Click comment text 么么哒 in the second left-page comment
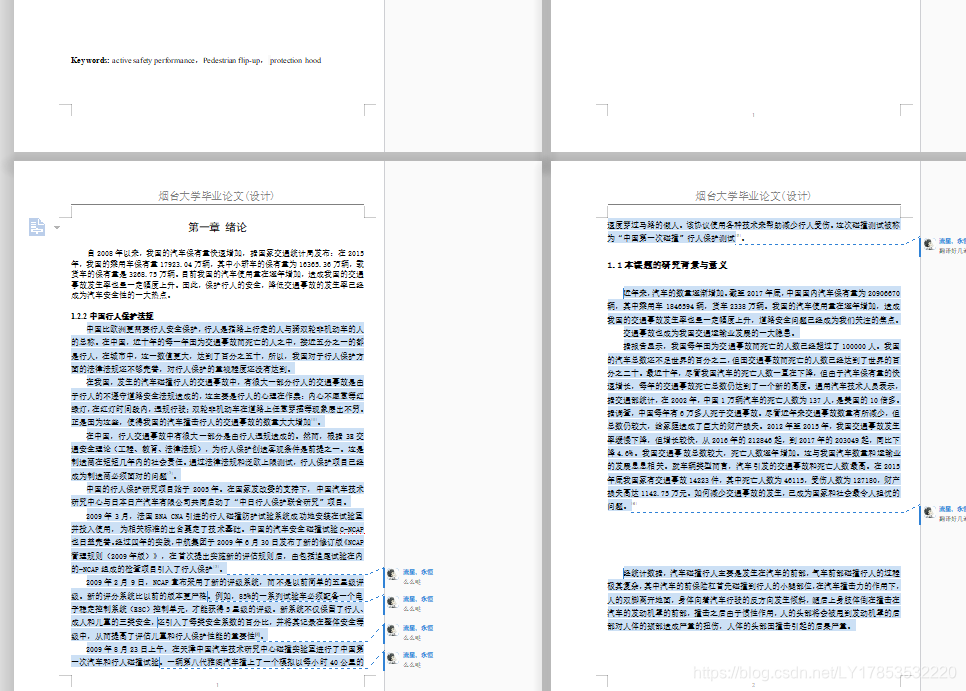Viewport: 966px width, 691px height. point(412,608)
